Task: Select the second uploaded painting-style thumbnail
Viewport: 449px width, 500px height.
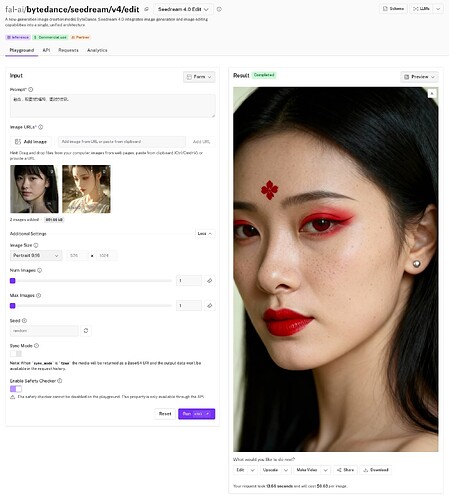Action: [x=86, y=189]
